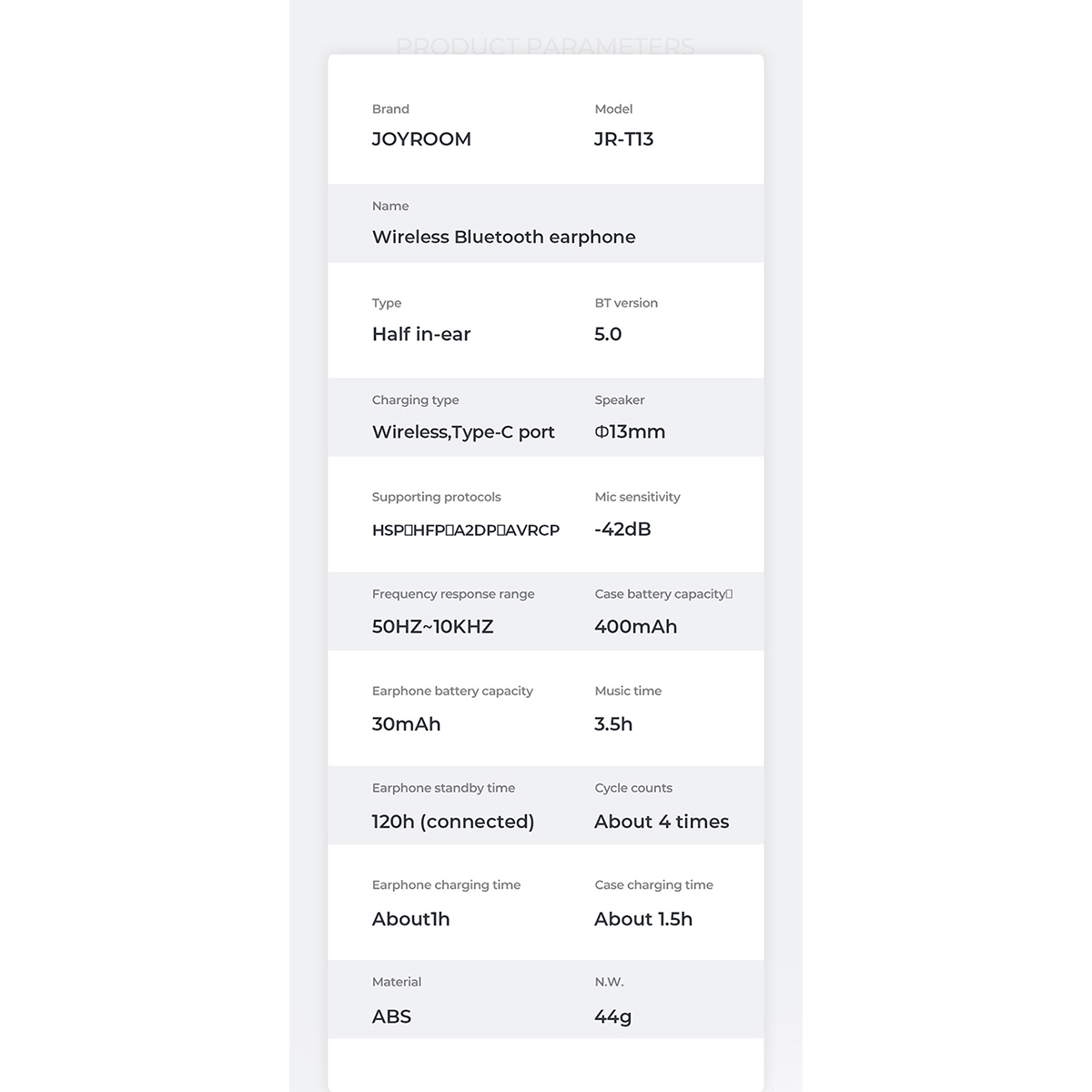Click the 3.5h music time value

[613, 723]
